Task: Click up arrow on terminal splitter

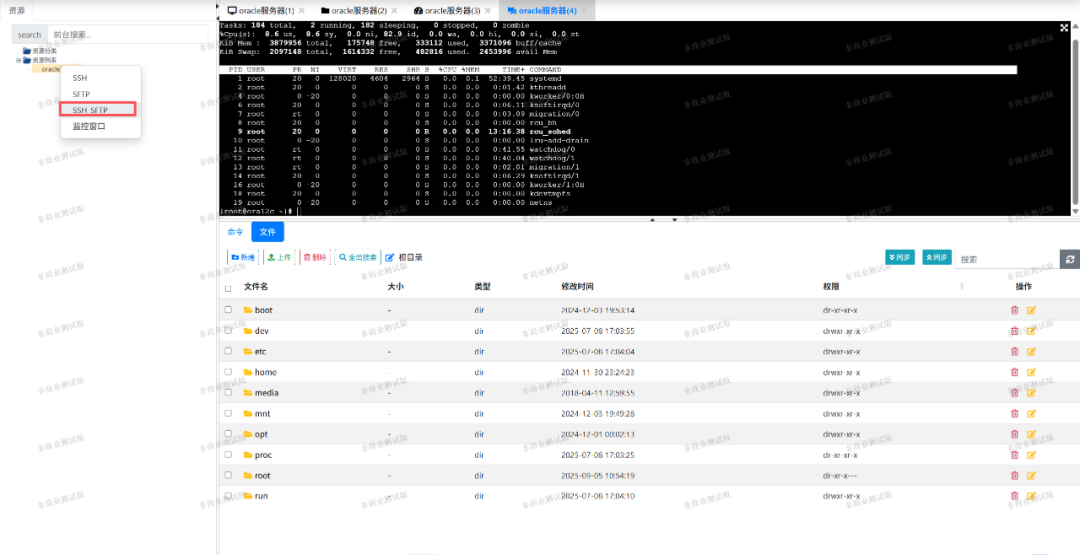Action: coord(652,220)
